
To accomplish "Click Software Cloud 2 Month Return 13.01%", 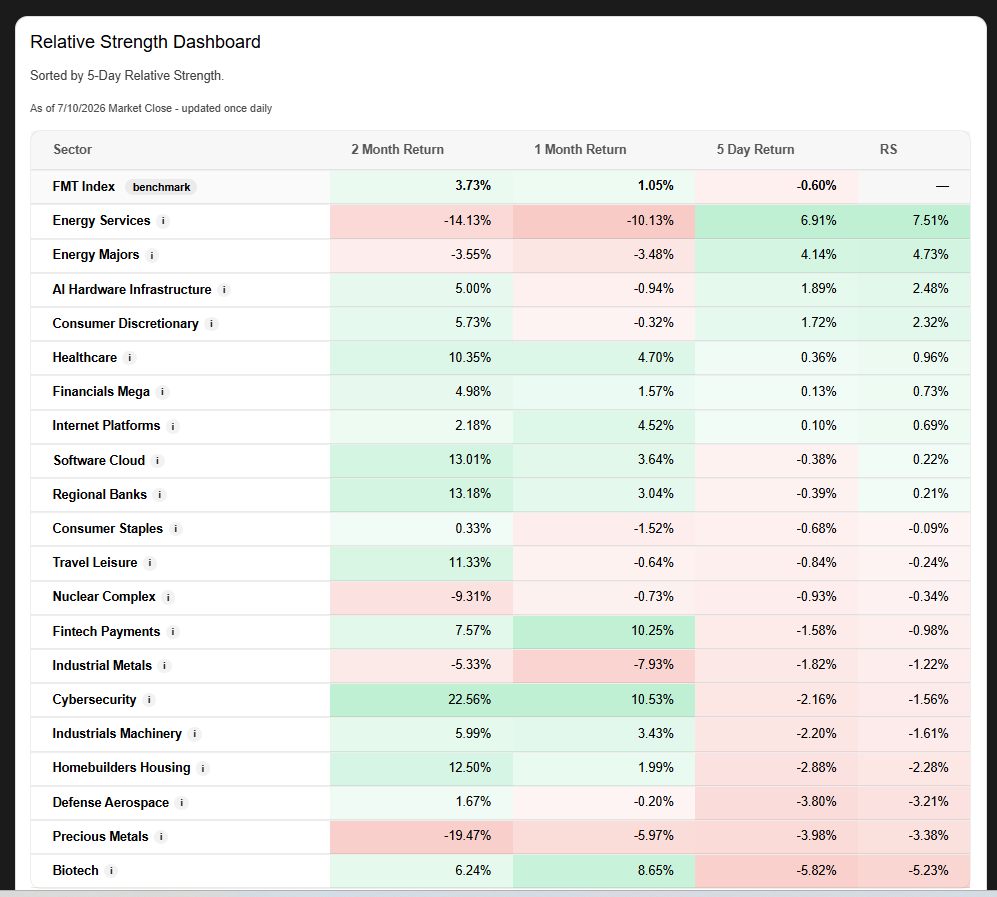I will [470, 460].
